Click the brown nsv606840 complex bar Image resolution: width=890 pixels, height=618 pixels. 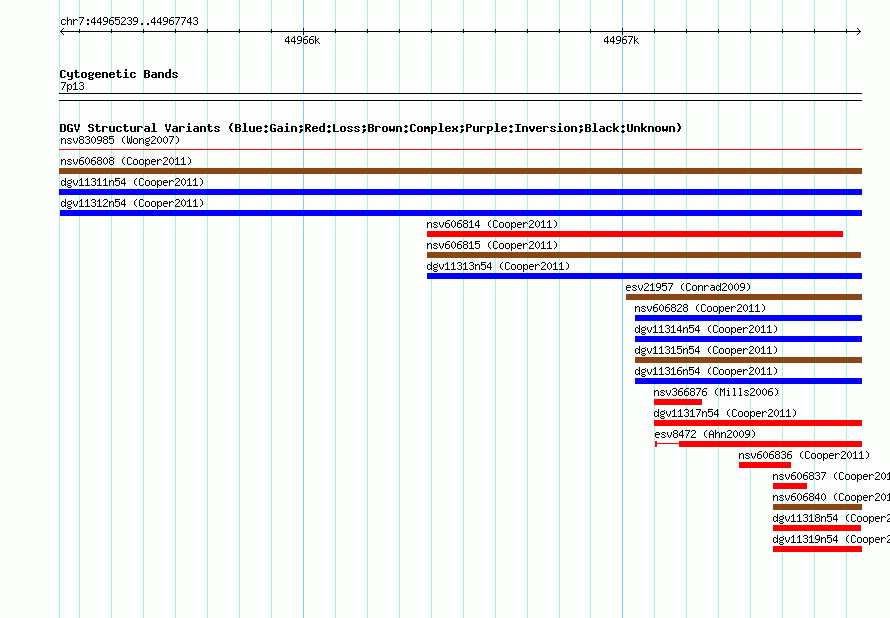817,507
